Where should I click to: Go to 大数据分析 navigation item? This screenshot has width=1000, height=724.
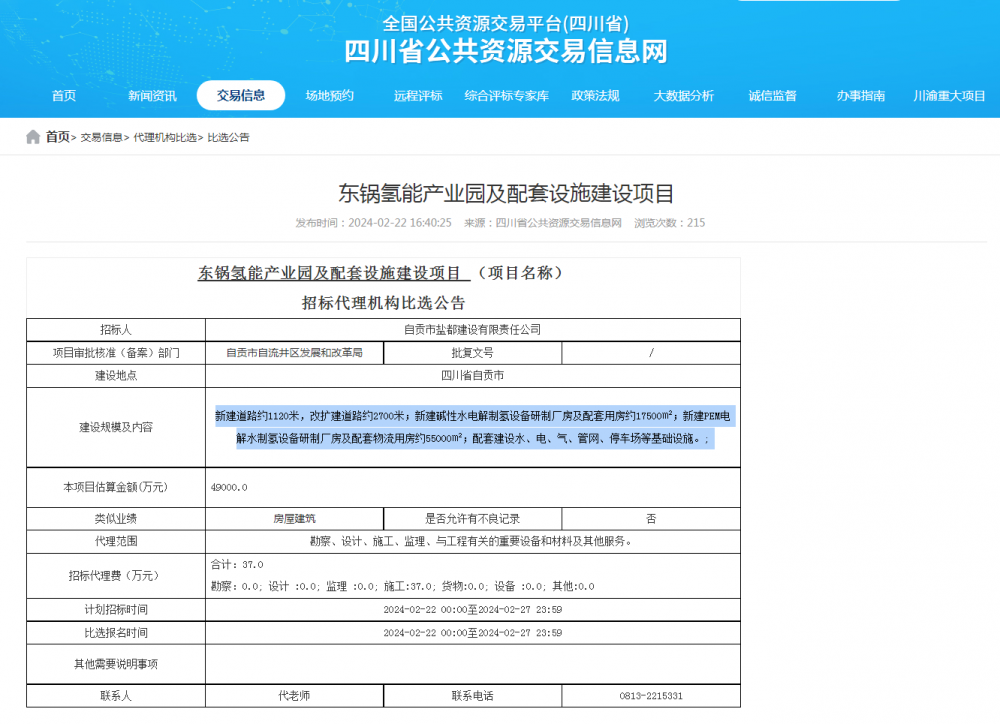click(x=684, y=96)
